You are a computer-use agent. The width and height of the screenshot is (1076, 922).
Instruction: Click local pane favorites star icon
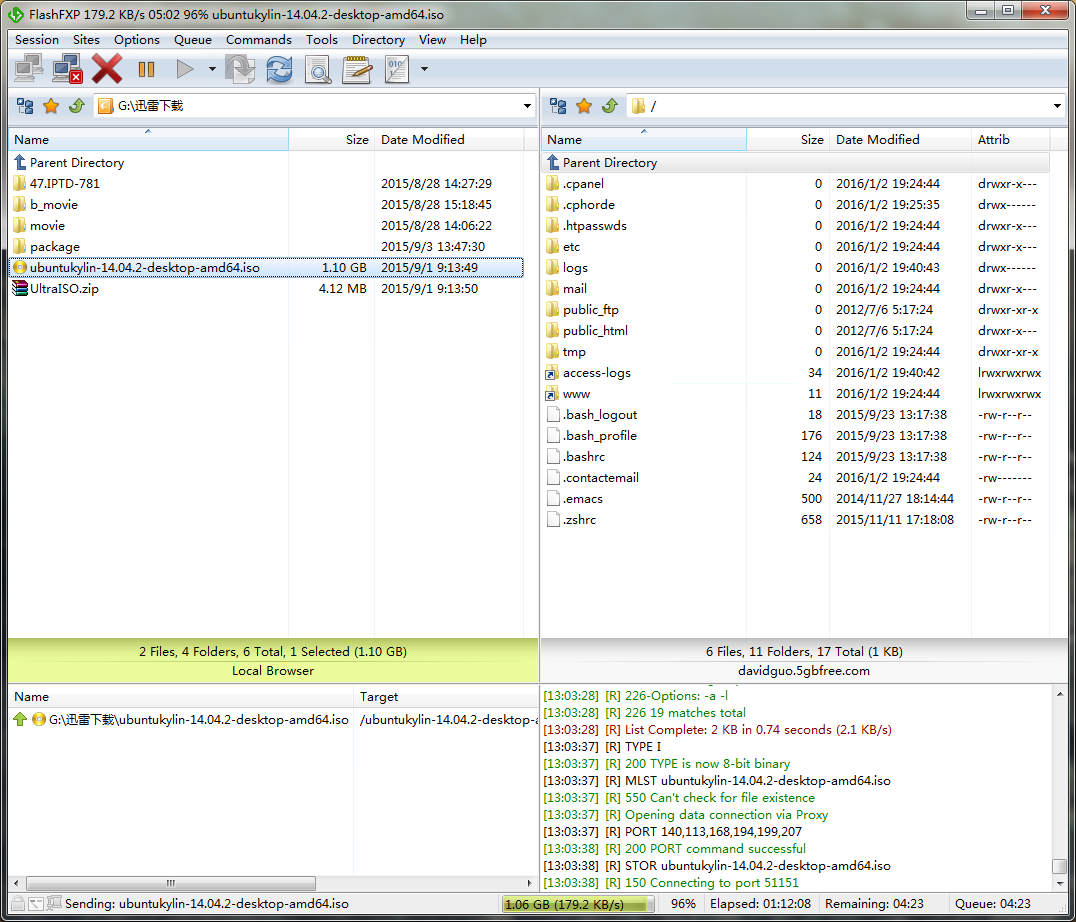(51, 106)
